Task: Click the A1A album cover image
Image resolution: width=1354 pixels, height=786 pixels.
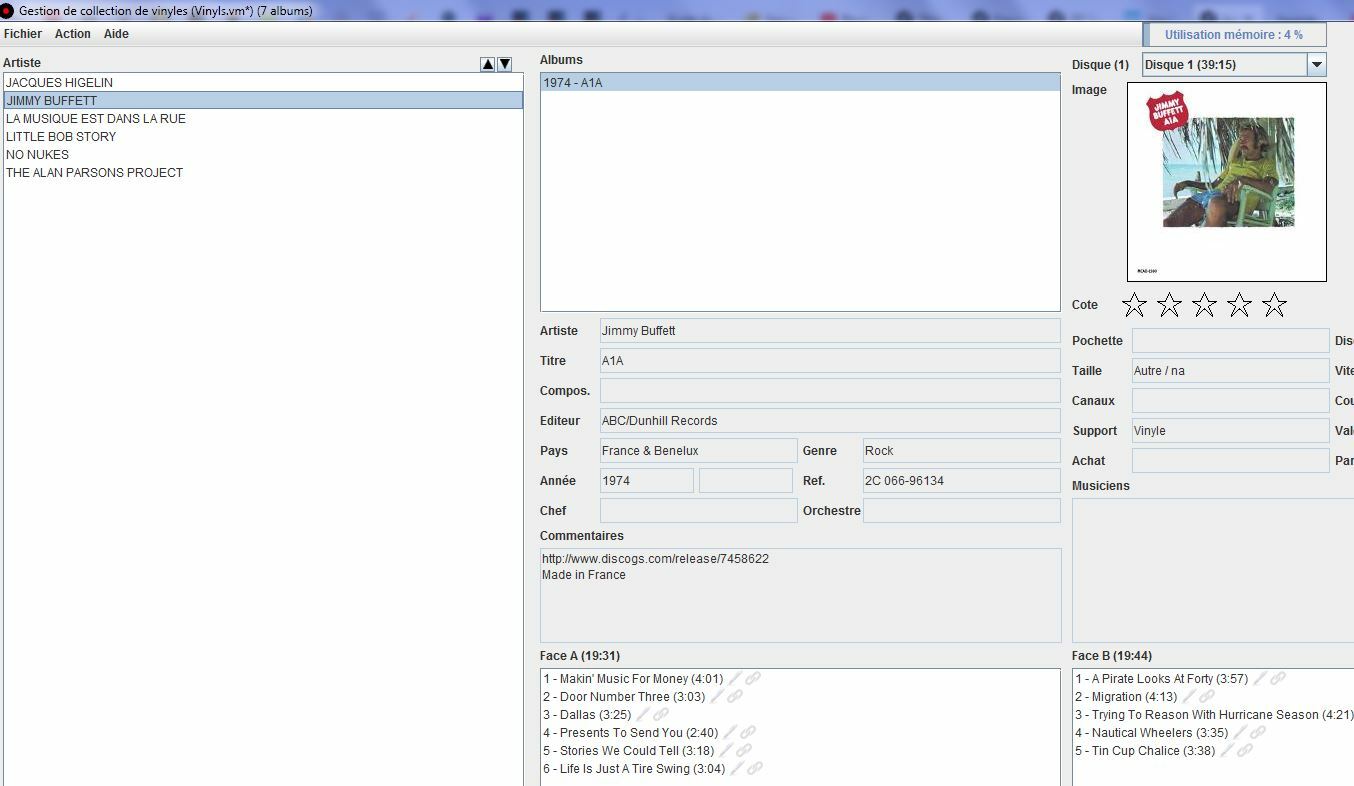Action: [1227, 181]
